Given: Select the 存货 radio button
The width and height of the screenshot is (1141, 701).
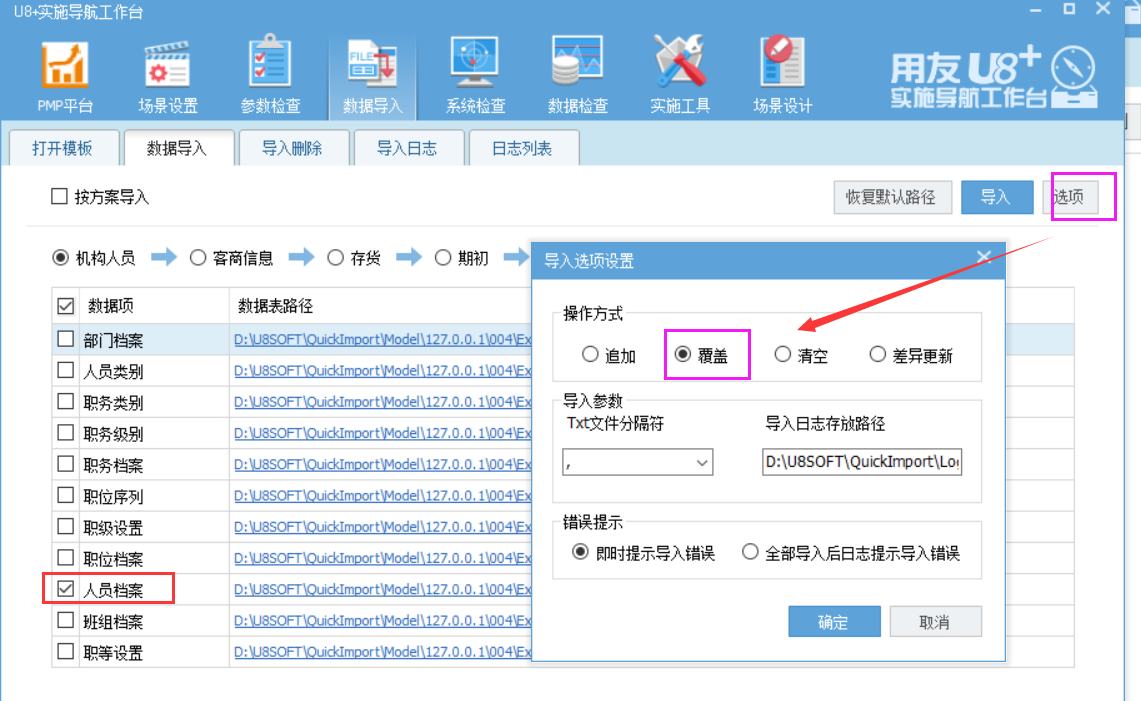Looking at the screenshot, I should click(x=335, y=258).
